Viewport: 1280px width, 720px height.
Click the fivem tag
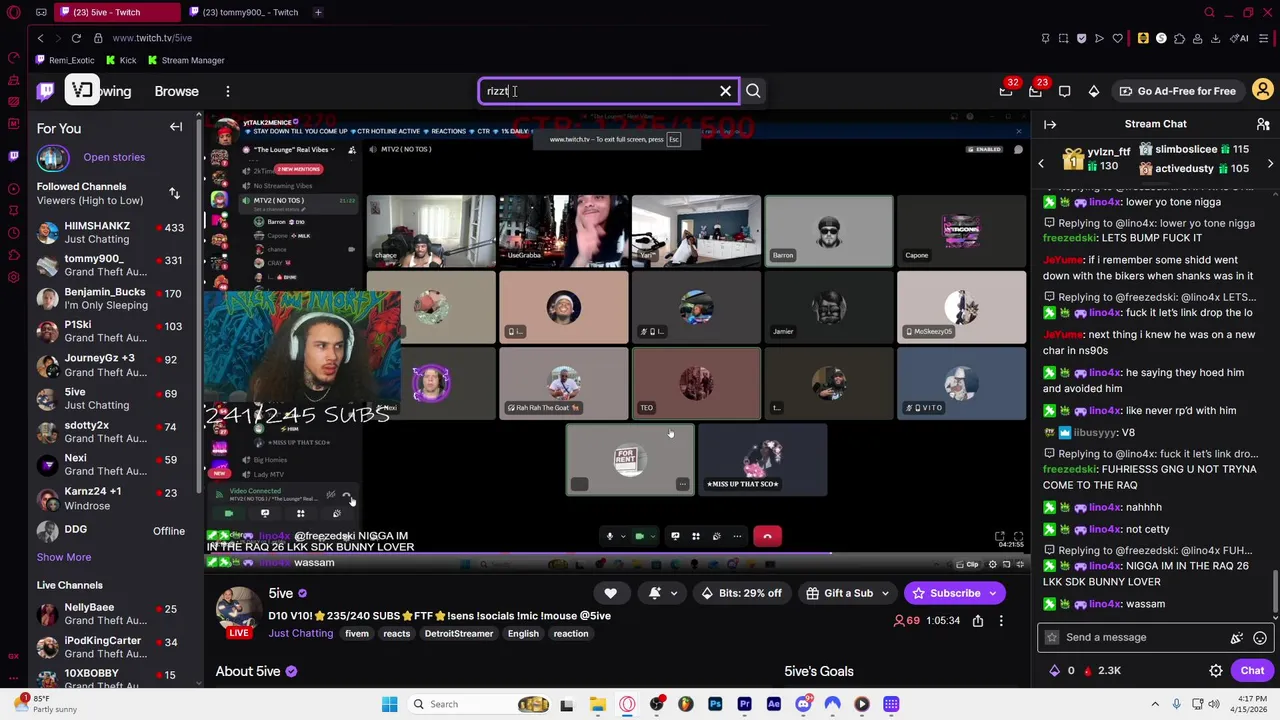pos(357,633)
